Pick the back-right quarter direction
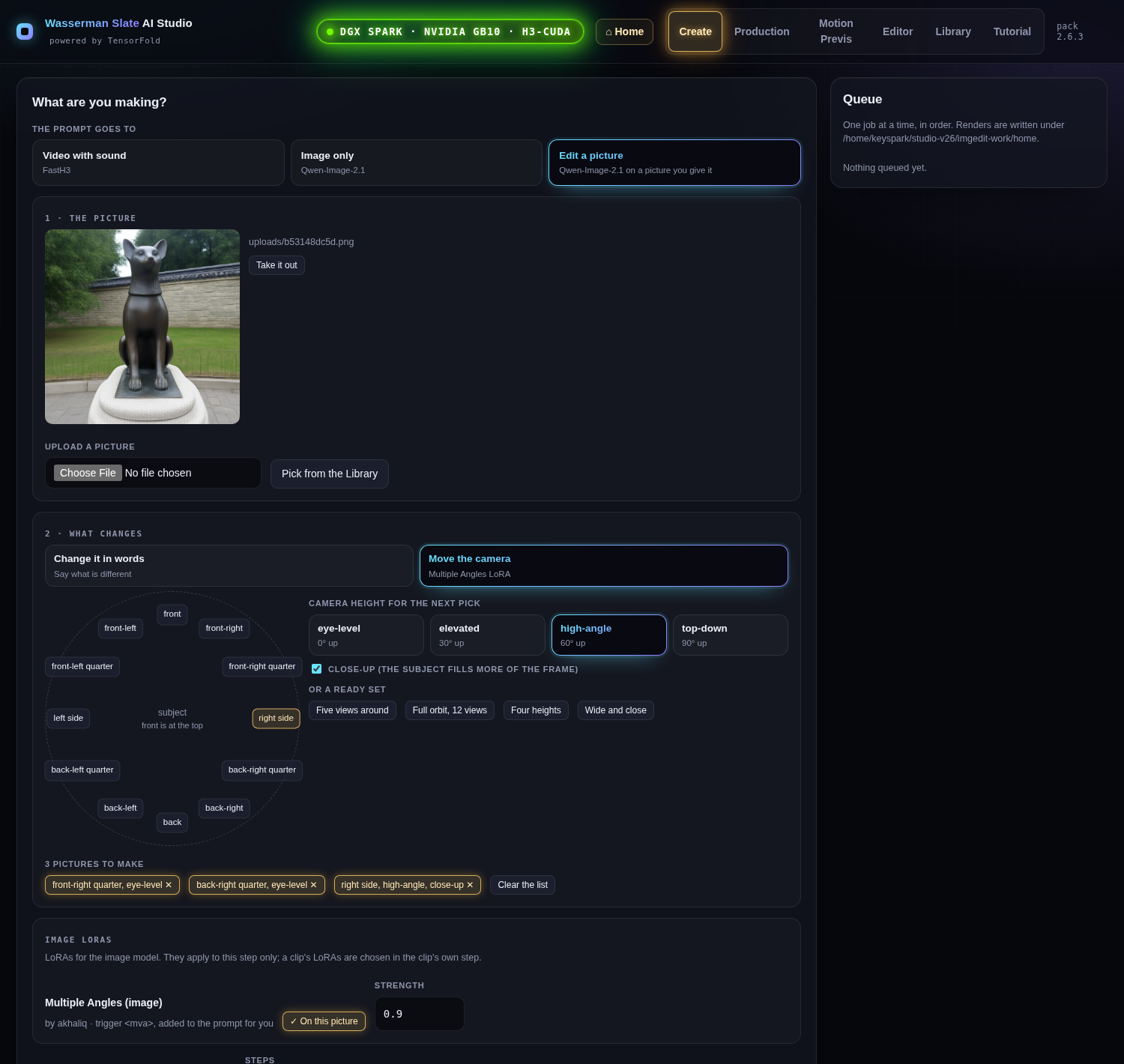The height and width of the screenshot is (1064, 1124). (x=262, y=770)
